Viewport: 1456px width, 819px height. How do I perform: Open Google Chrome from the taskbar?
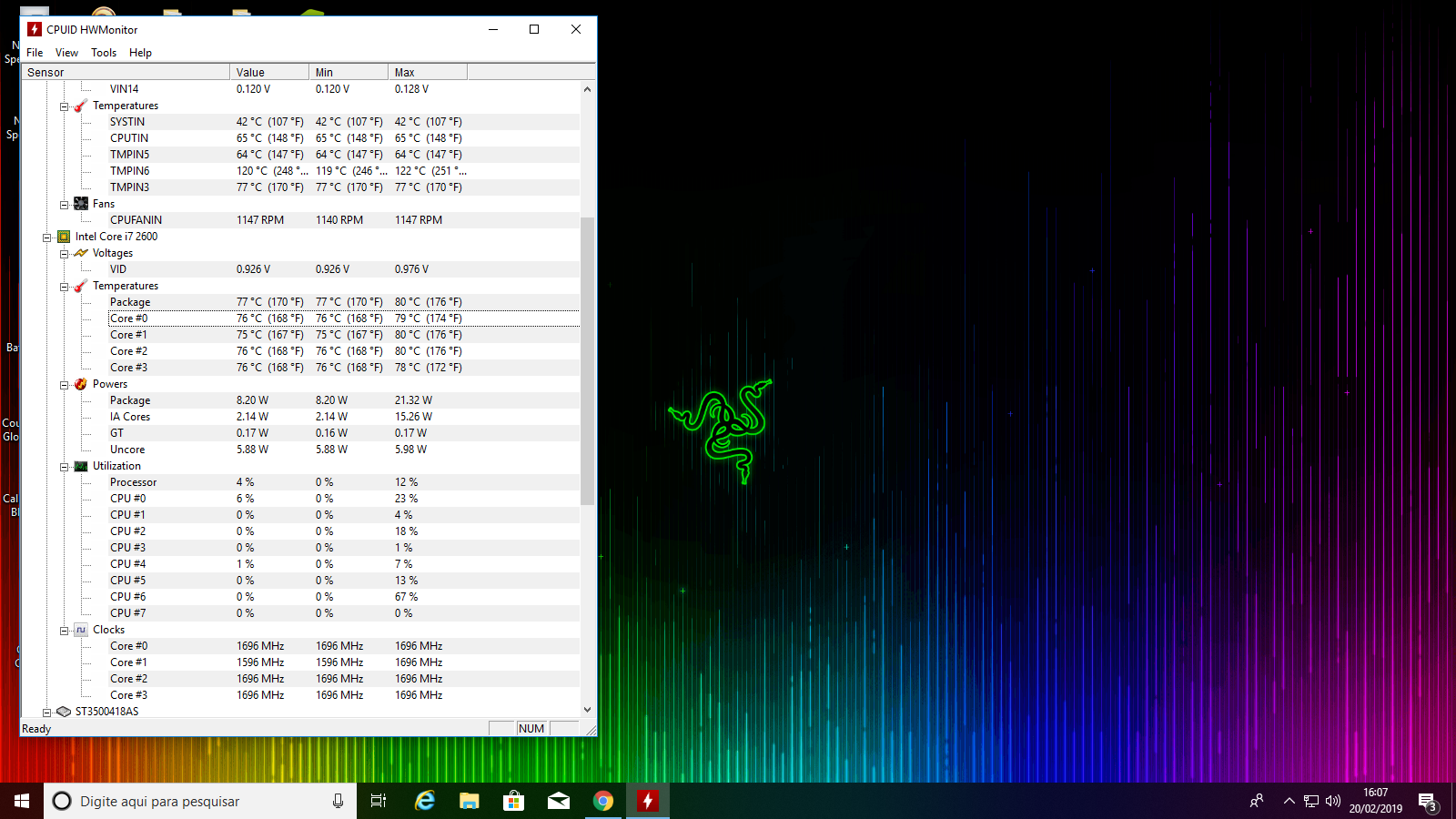coord(602,801)
